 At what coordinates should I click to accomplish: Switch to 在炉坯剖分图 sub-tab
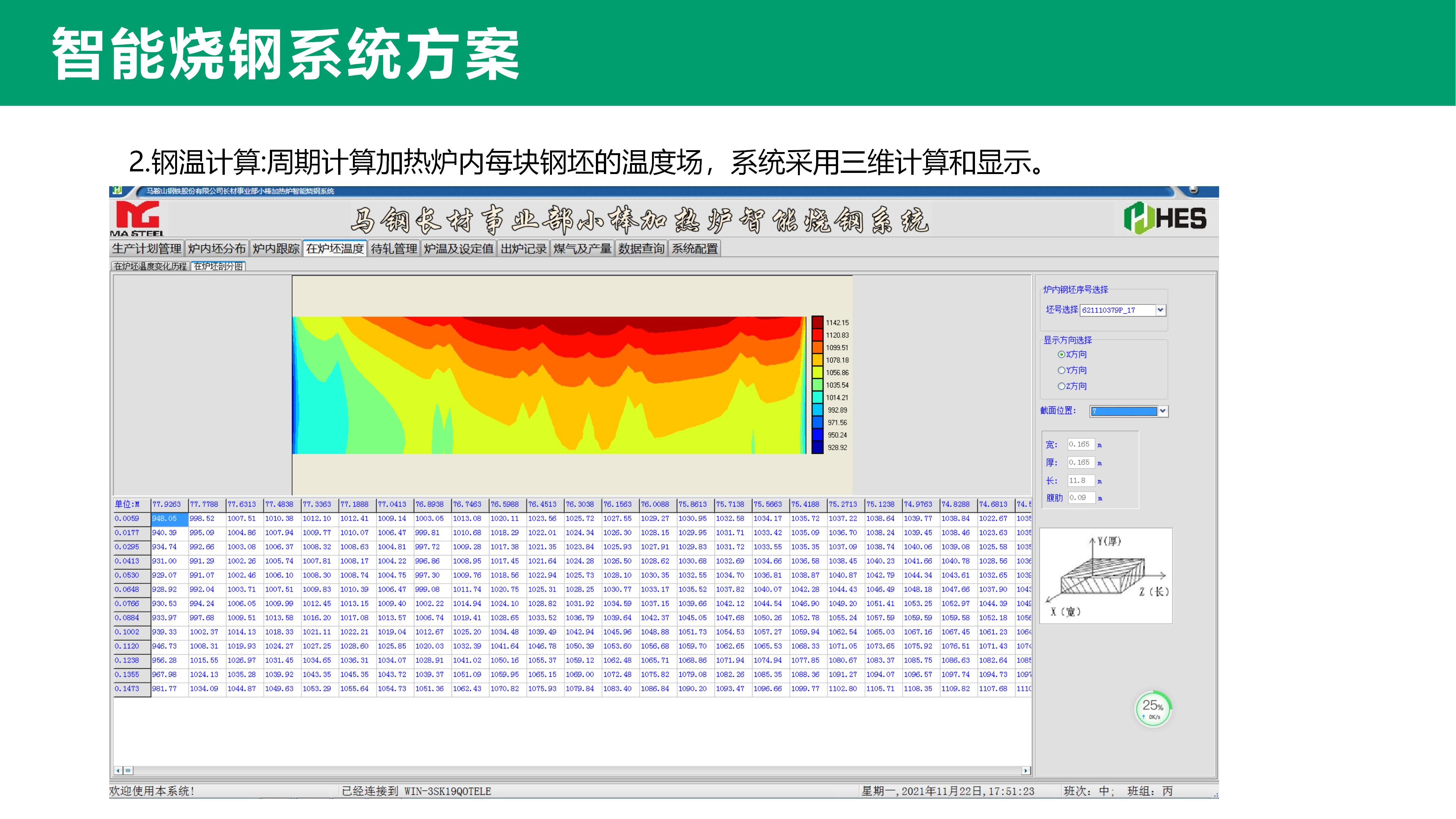click(218, 266)
